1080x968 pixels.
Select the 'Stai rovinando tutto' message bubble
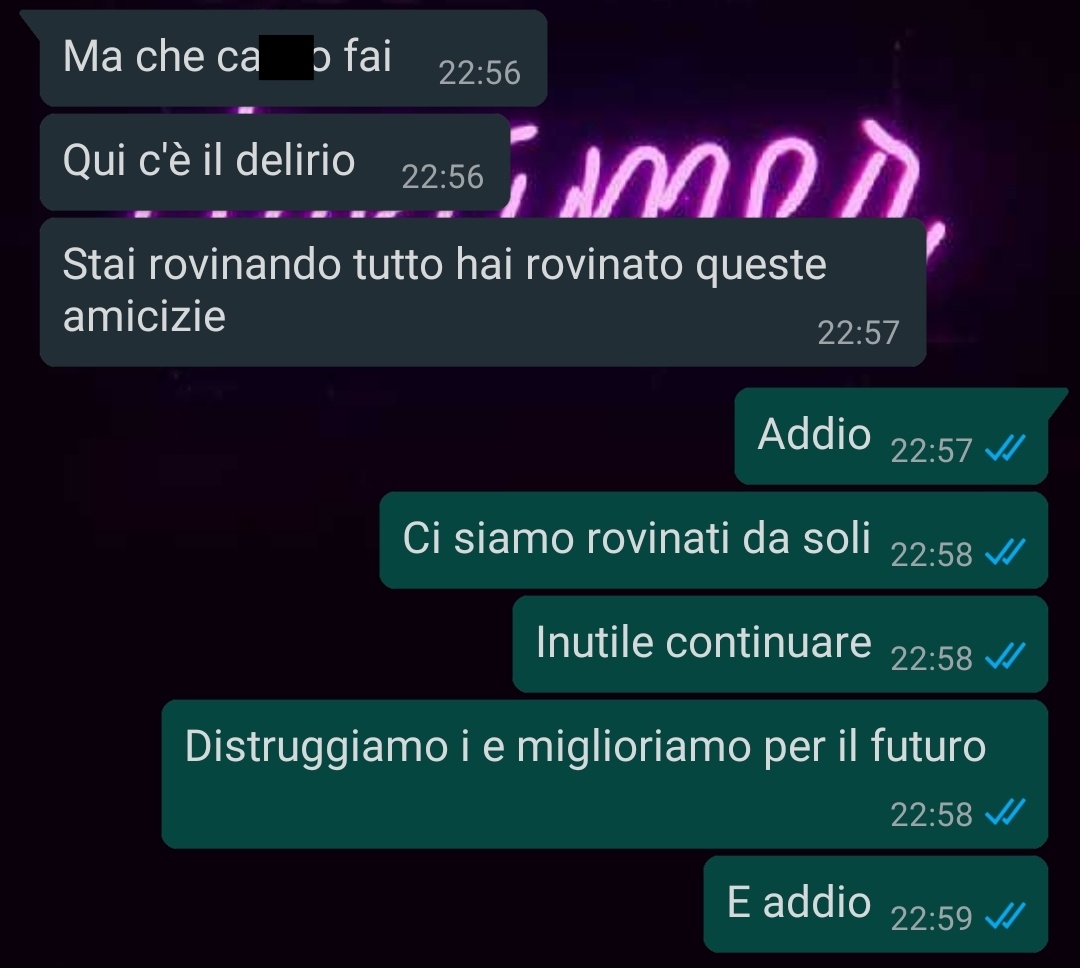pyautogui.click(x=483, y=292)
